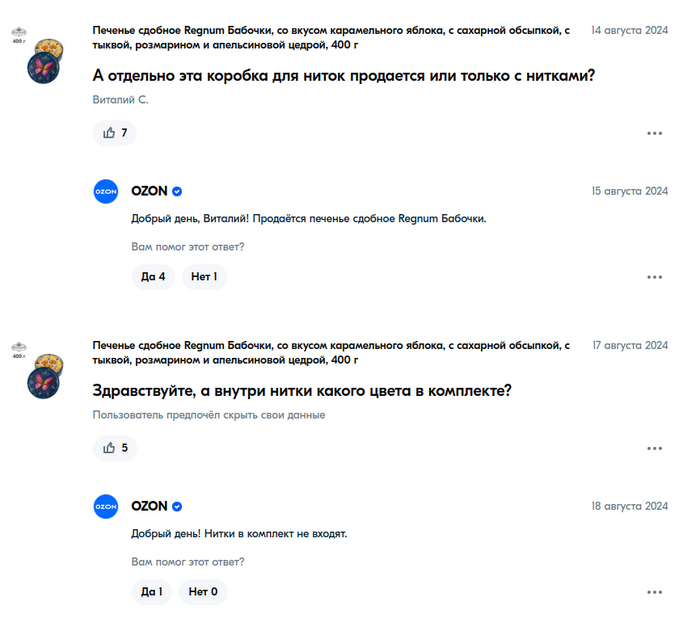Viewport: 700px width, 631px height.
Task: Vote "Да 4" on the first answer
Action: tap(153, 276)
